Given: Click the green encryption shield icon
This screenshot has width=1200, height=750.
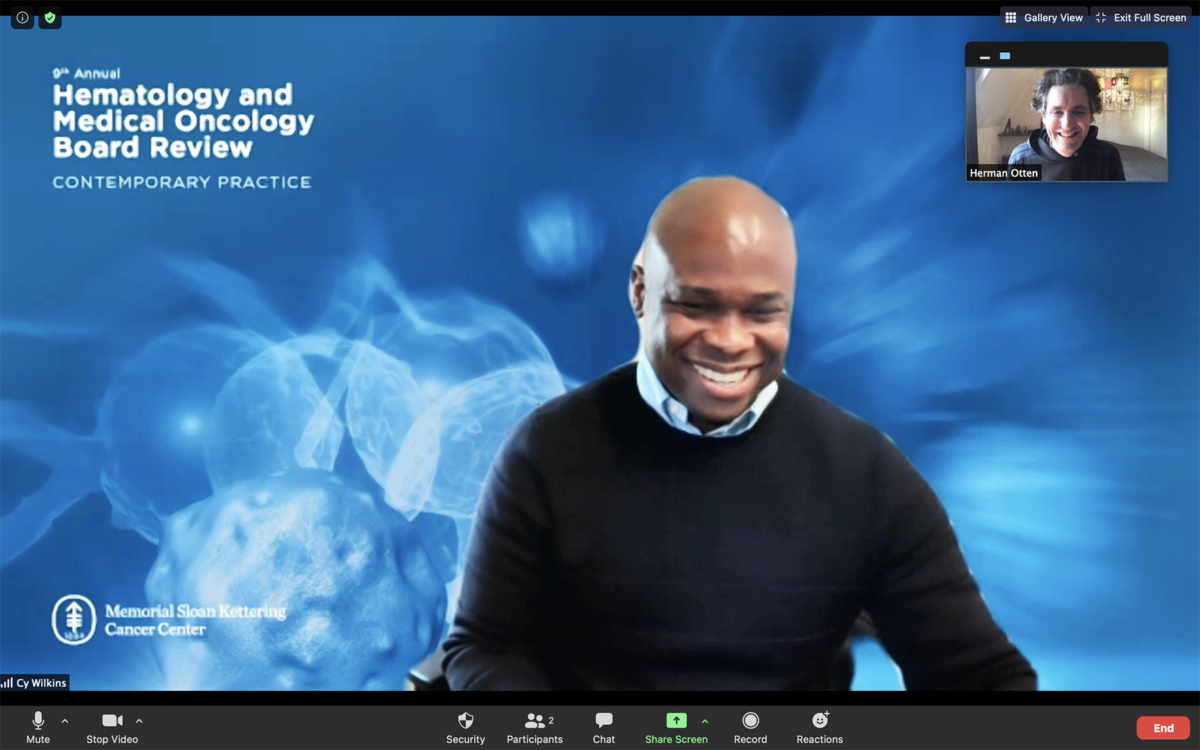Looking at the screenshot, I should (50, 18).
